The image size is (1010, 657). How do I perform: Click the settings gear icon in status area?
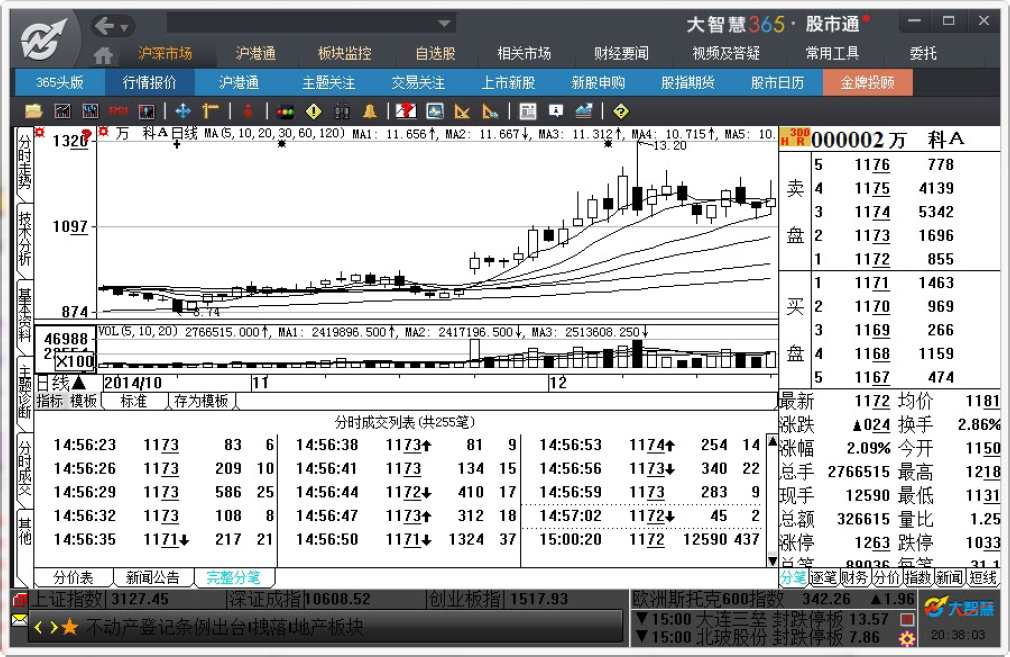click(x=908, y=638)
